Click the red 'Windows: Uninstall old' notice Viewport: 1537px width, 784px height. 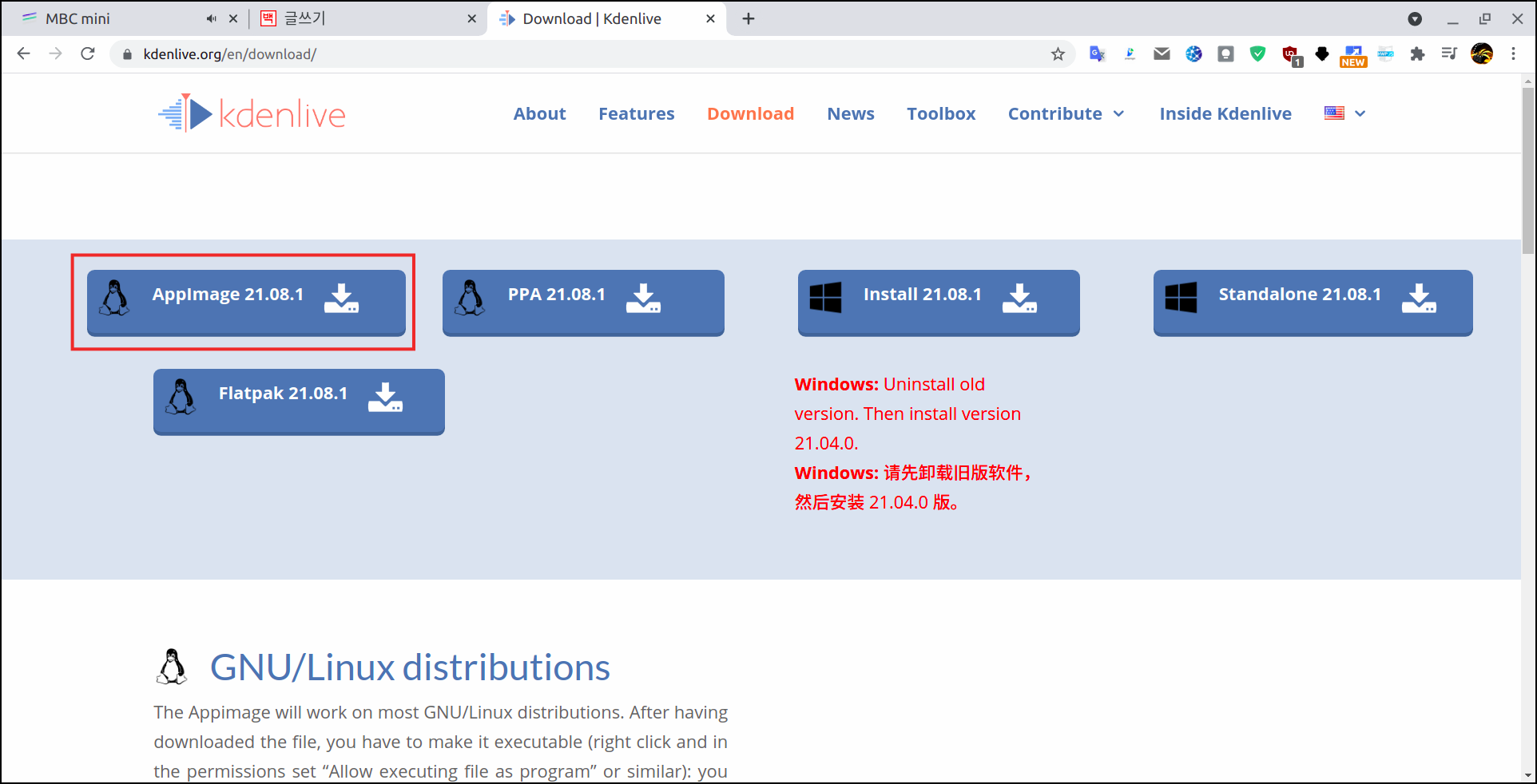[x=908, y=414]
